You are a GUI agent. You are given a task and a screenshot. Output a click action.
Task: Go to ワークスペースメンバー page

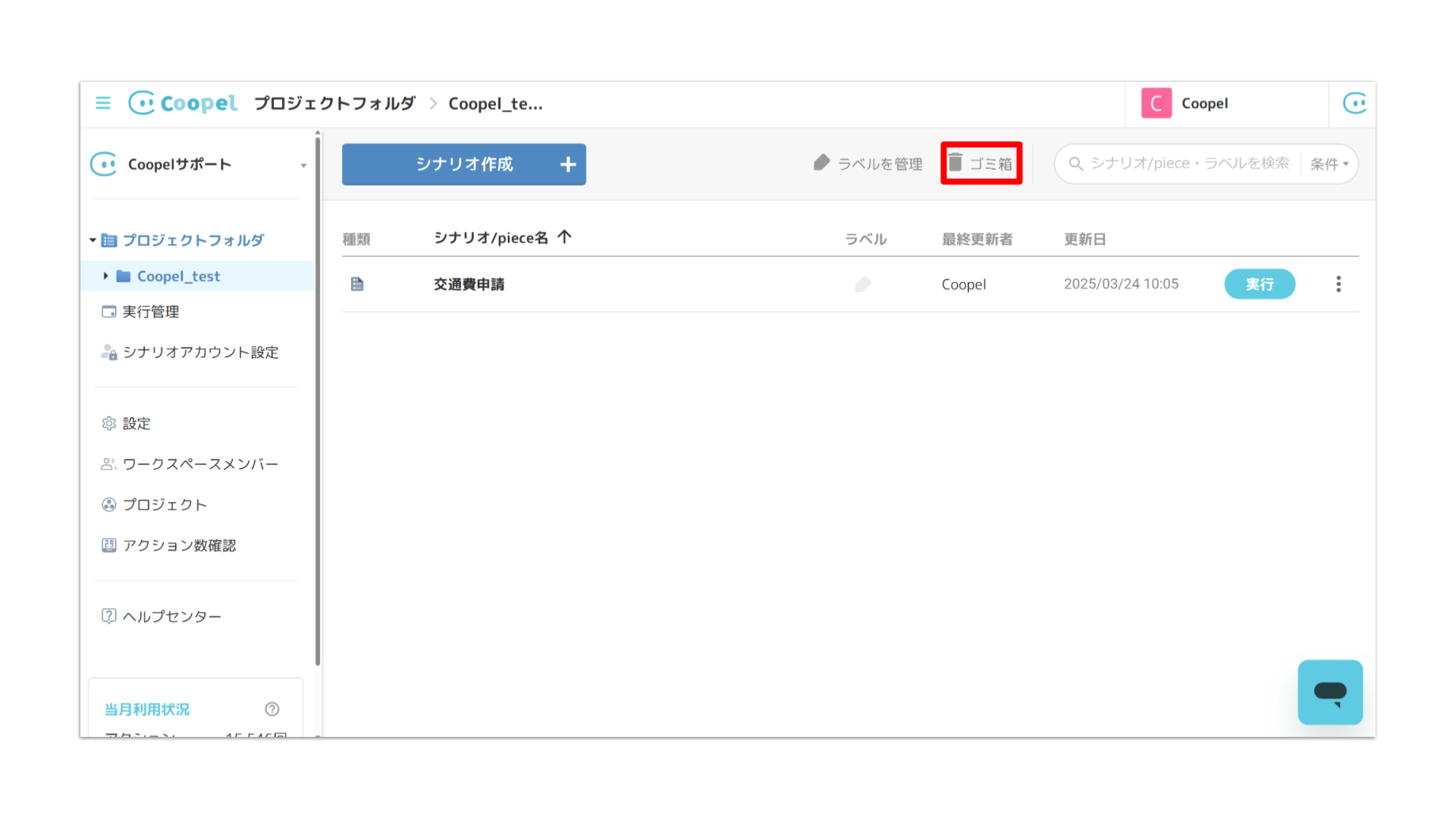pyautogui.click(x=200, y=464)
